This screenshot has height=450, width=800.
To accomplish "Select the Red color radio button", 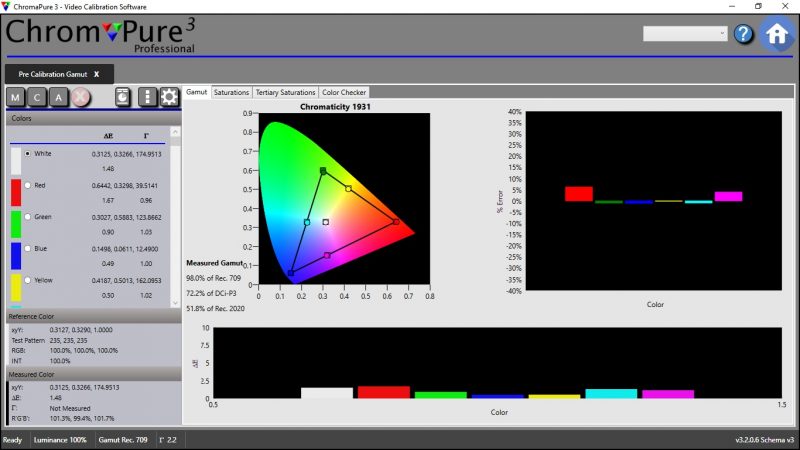I will click(x=28, y=185).
